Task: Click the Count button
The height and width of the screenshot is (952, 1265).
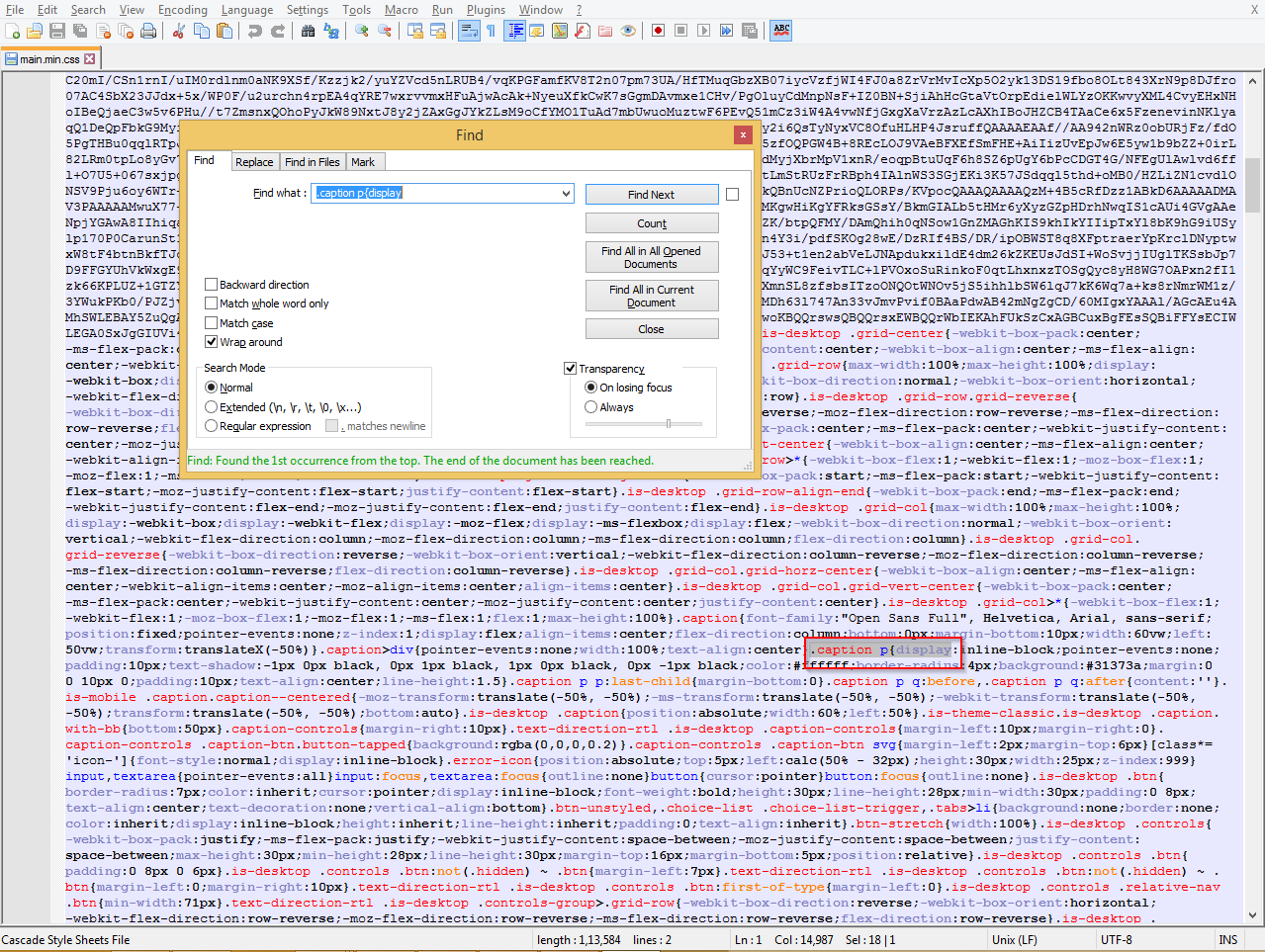Action: point(651,223)
